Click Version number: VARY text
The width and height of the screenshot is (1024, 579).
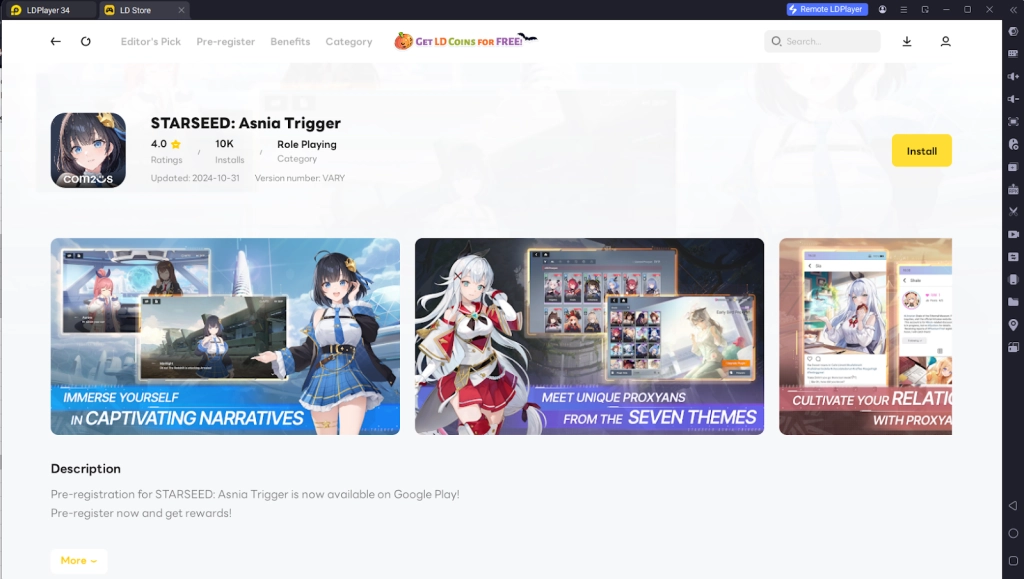pyautogui.click(x=300, y=178)
